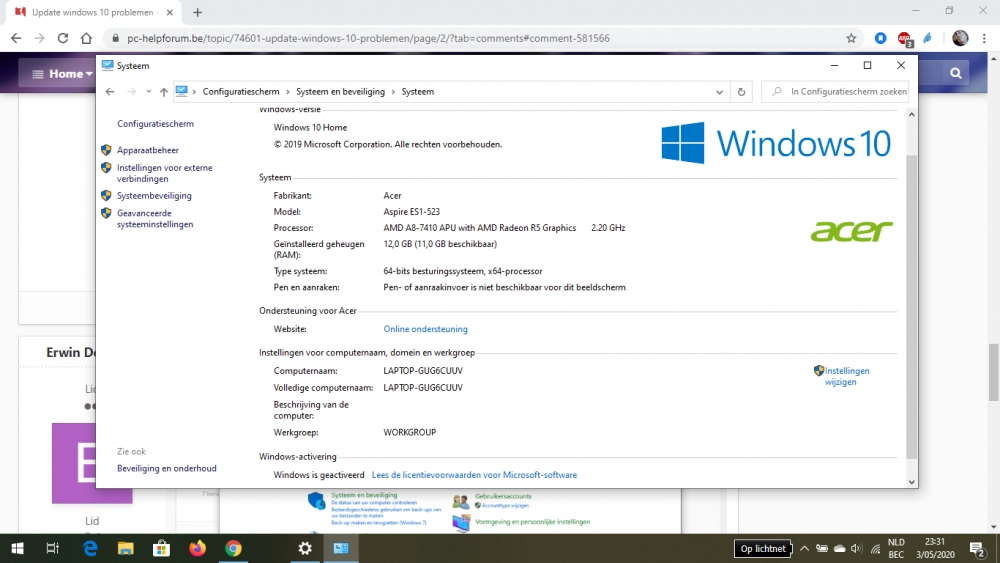Open Online ondersteuning website link
Screen dimensions: 1000x563
425,329
